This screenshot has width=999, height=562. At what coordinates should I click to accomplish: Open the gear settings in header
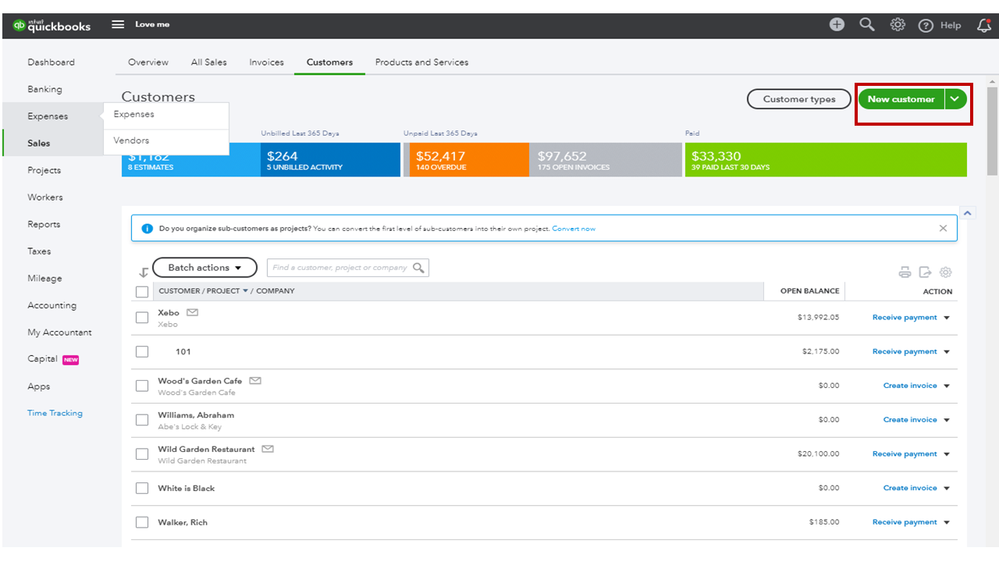tap(897, 25)
